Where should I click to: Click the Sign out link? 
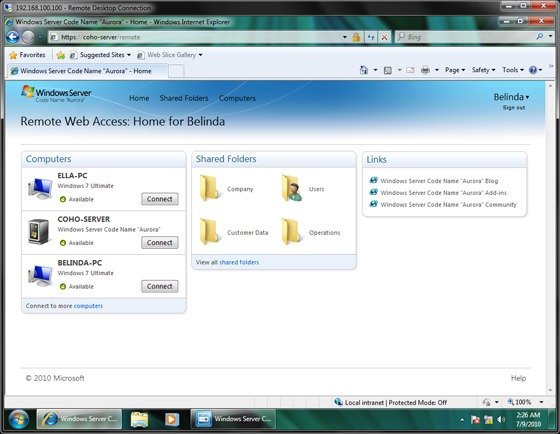click(x=514, y=108)
